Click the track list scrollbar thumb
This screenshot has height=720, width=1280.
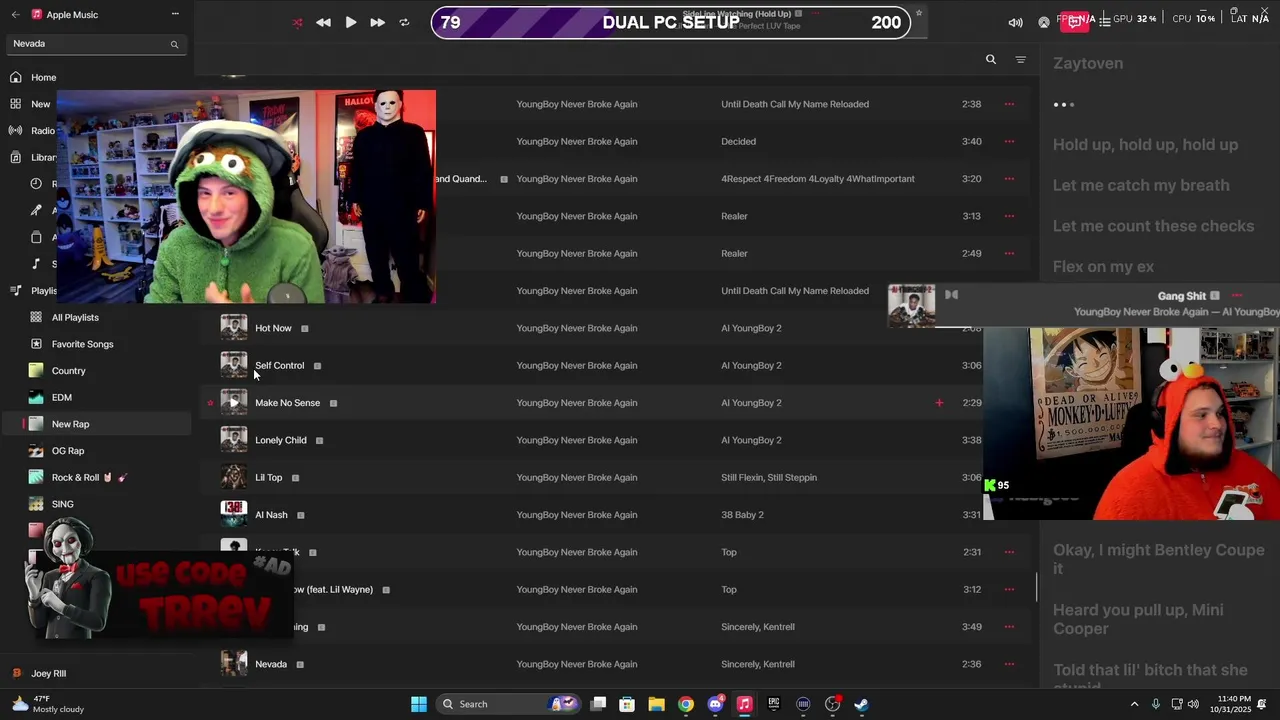pos(1036,587)
